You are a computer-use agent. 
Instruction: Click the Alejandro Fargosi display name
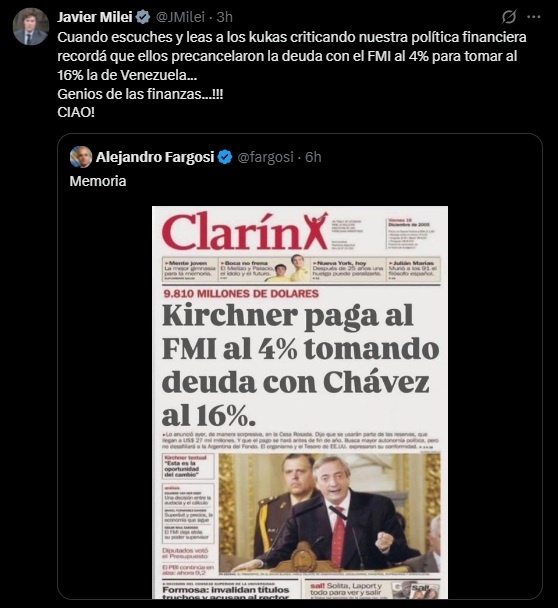[x=155, y=157]
